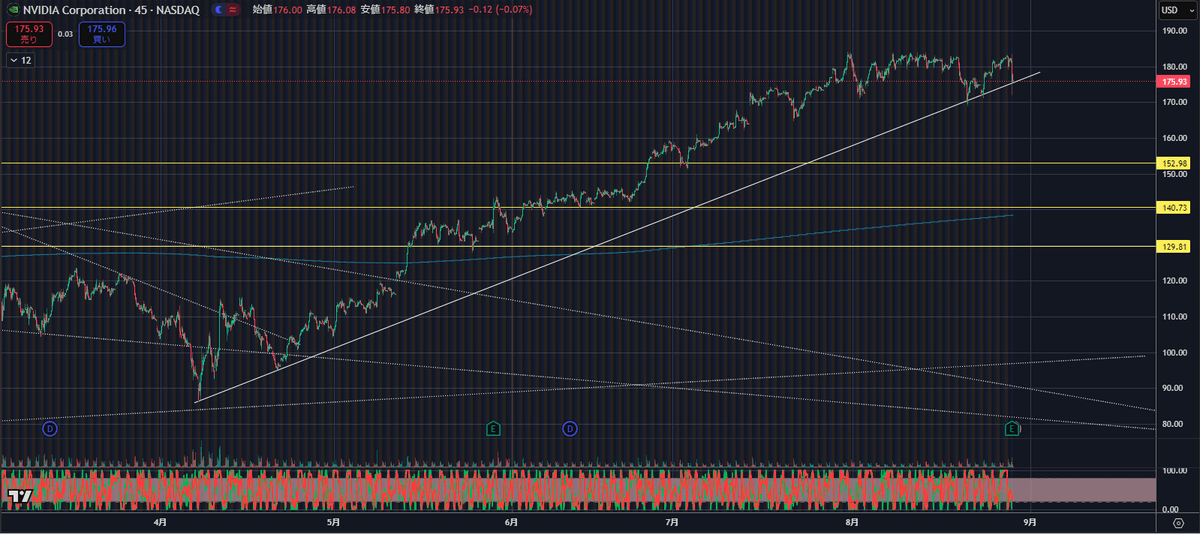The image size is (1200, 534).
Task: Click the red 175.93 current price label
Action: 1175,81
